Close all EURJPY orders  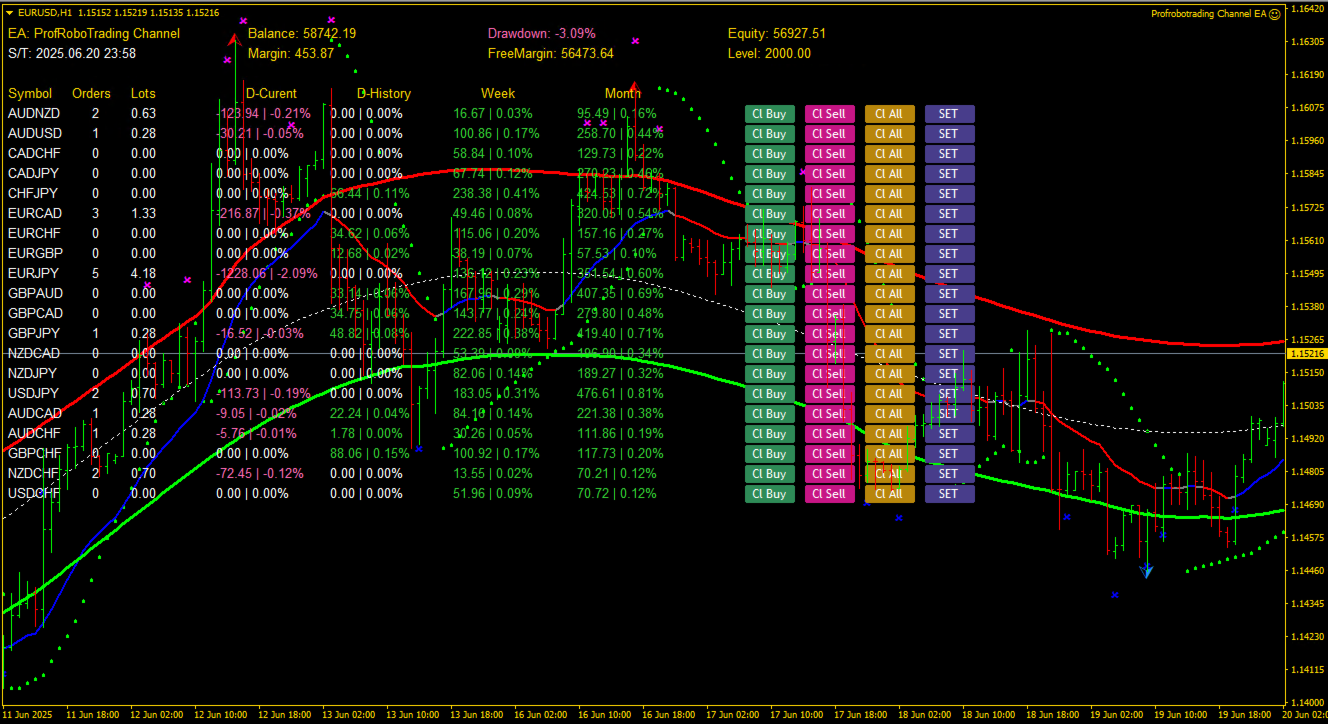[889, 274]
